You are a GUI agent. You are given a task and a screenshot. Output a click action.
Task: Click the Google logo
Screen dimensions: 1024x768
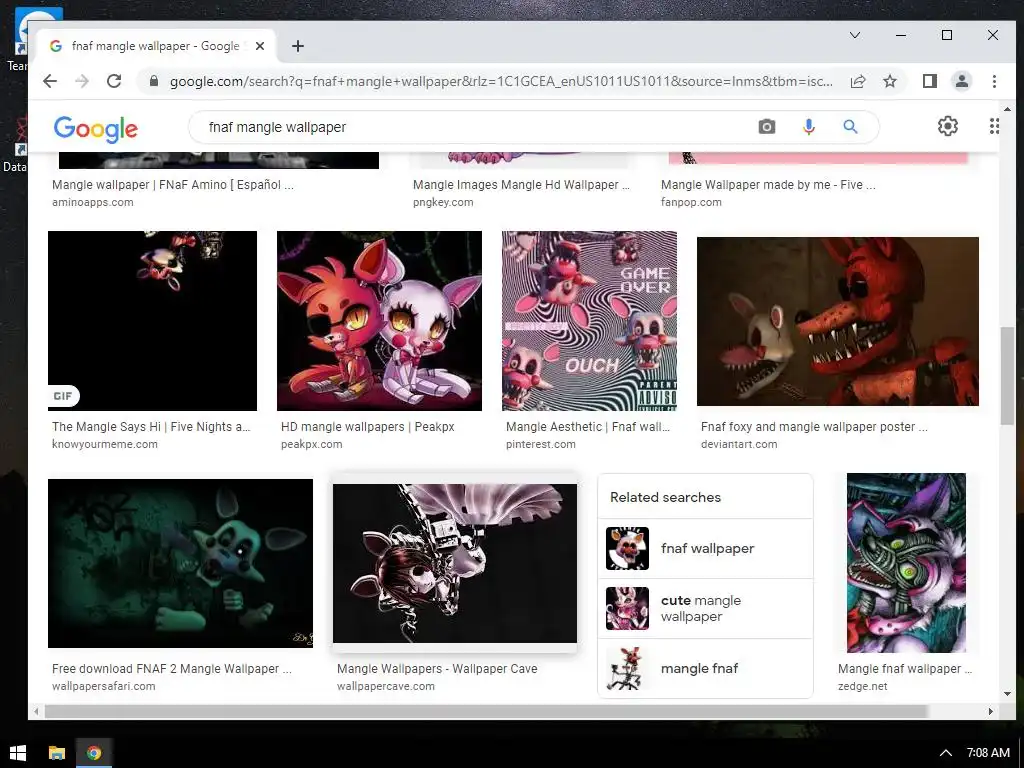click(x=95, y=129)
